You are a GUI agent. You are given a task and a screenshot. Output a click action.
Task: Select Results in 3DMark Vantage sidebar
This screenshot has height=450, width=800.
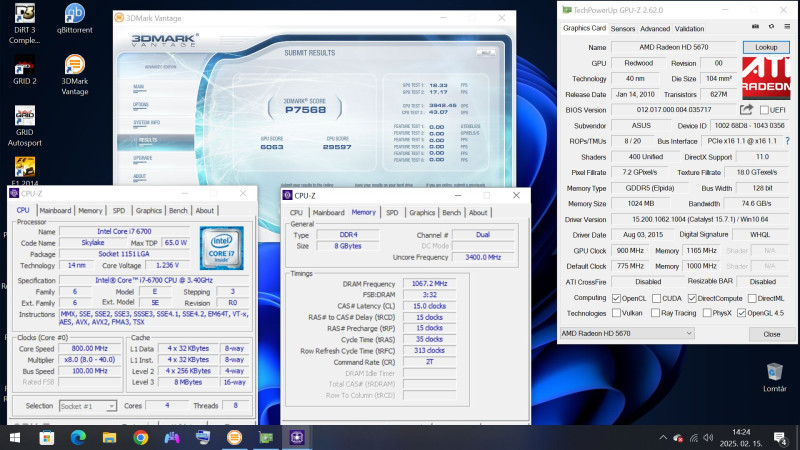tap(156, 140)
